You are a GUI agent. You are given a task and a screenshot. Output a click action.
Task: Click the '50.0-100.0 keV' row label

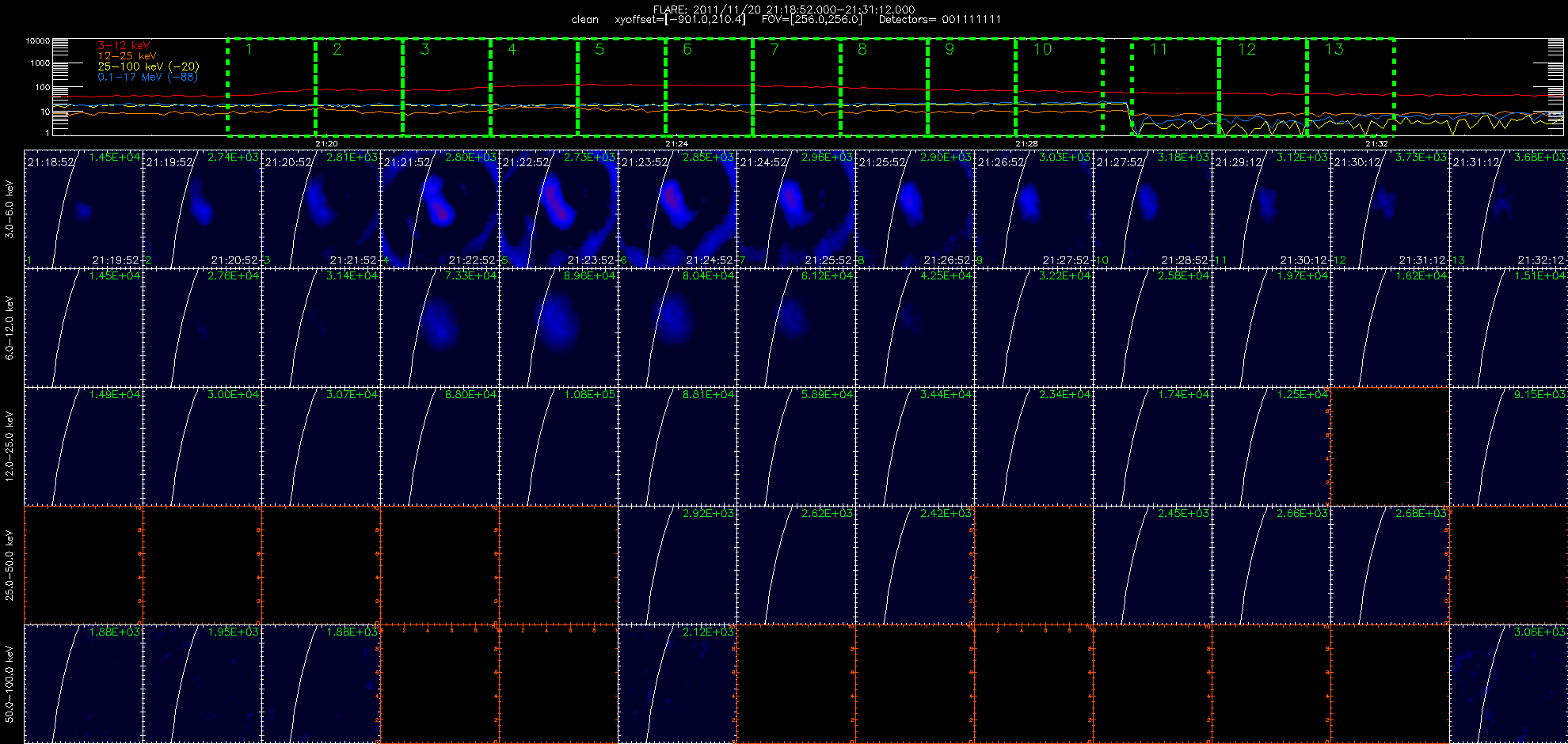[10, 684]
